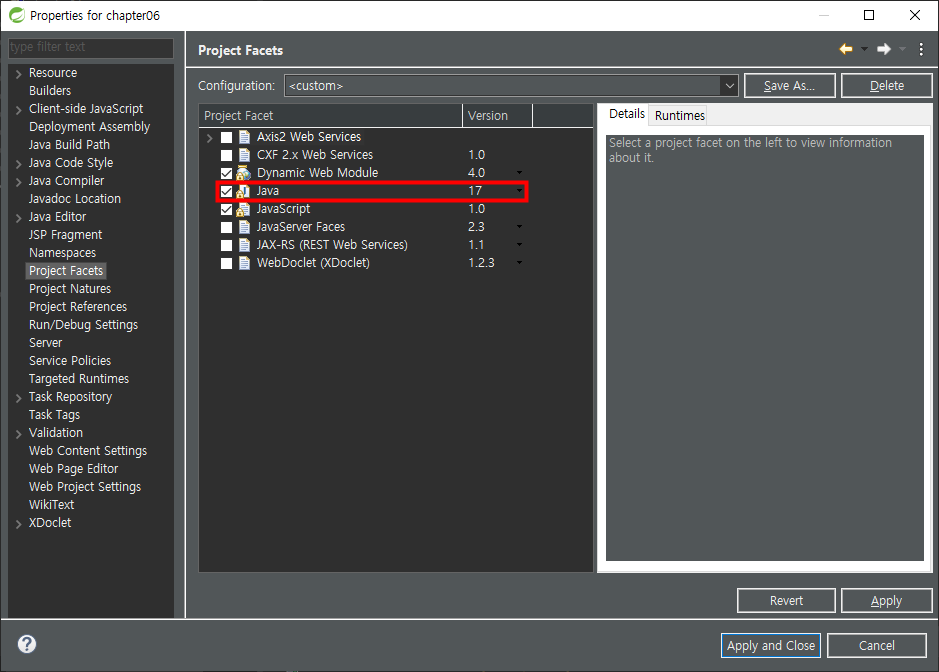939x672 pixels.
Task: Click the CXF 2.x Web Services icon
Action: click(x=244, y=155)
